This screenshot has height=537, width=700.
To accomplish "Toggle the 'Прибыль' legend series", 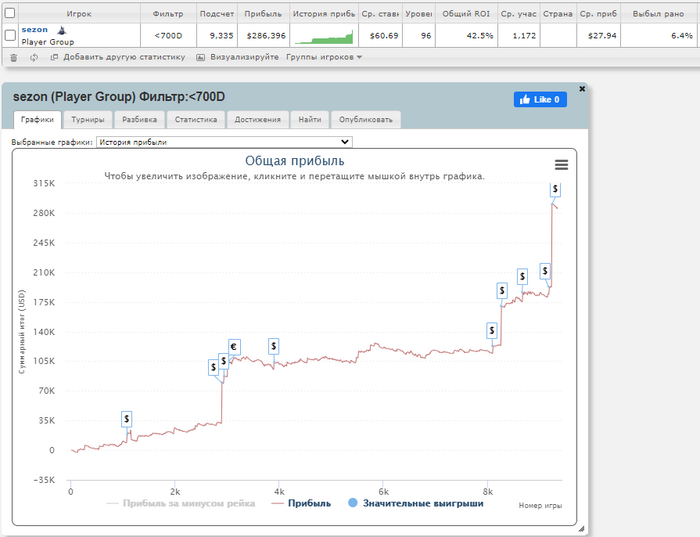I will tap(301, 504).
